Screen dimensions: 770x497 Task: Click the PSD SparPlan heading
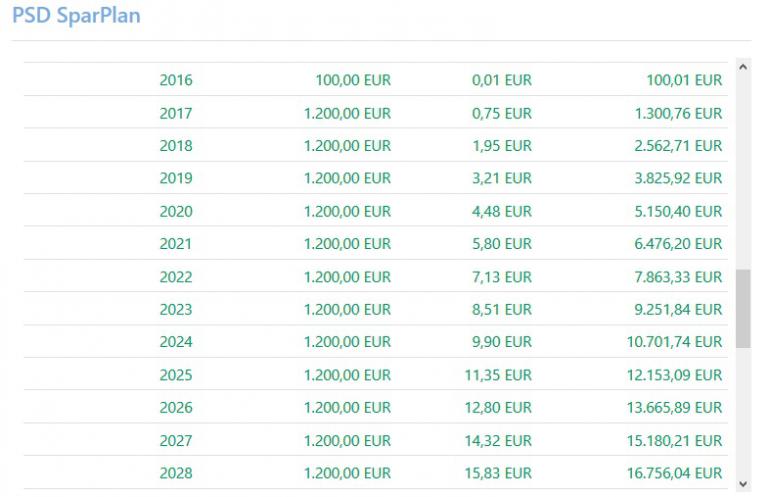click(76, 16)
